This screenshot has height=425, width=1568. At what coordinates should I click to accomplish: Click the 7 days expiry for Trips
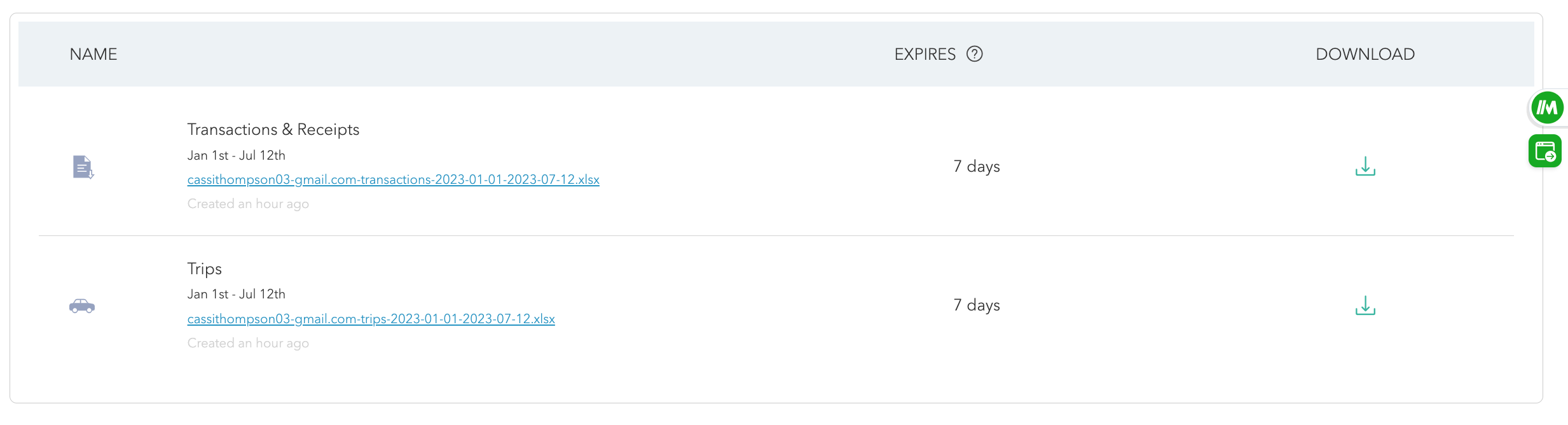tap(976, 305)
